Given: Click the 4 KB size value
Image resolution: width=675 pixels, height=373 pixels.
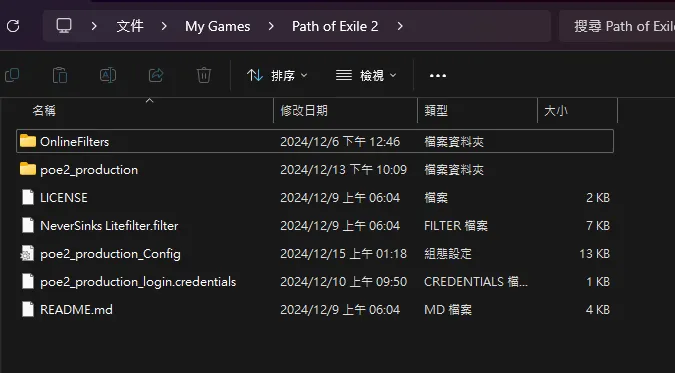Looking at the screenshot, I should pyautogui.click(x=598, y=310).
